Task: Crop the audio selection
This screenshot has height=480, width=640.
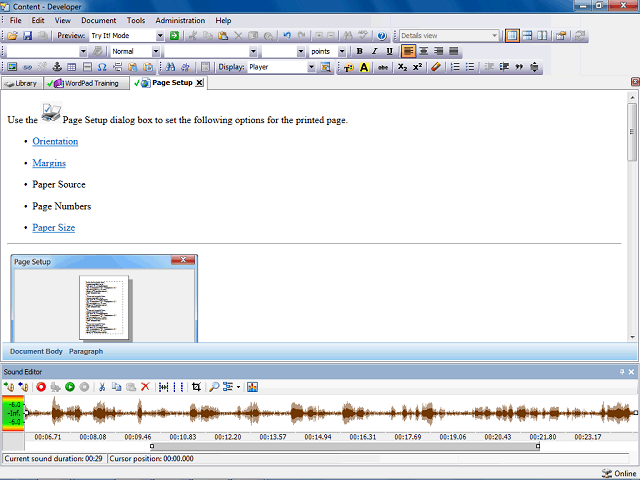Action: 196,387
